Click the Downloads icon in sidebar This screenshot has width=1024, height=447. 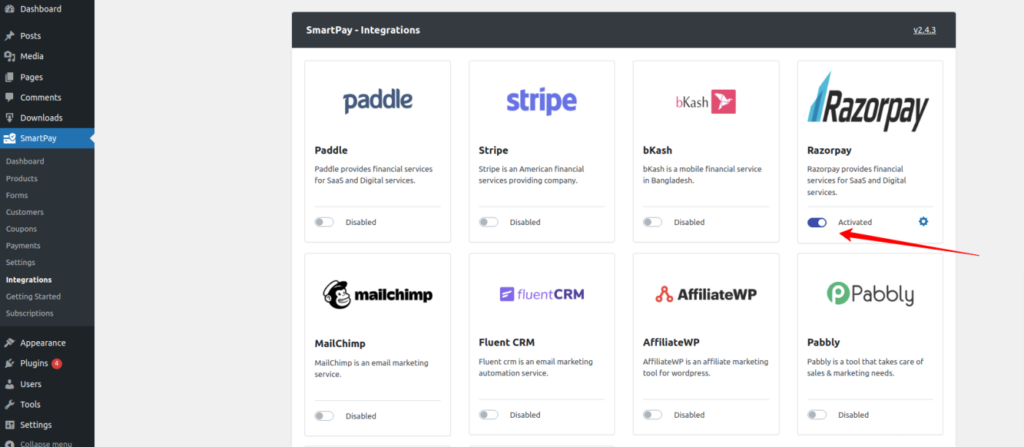coord(9,118)
